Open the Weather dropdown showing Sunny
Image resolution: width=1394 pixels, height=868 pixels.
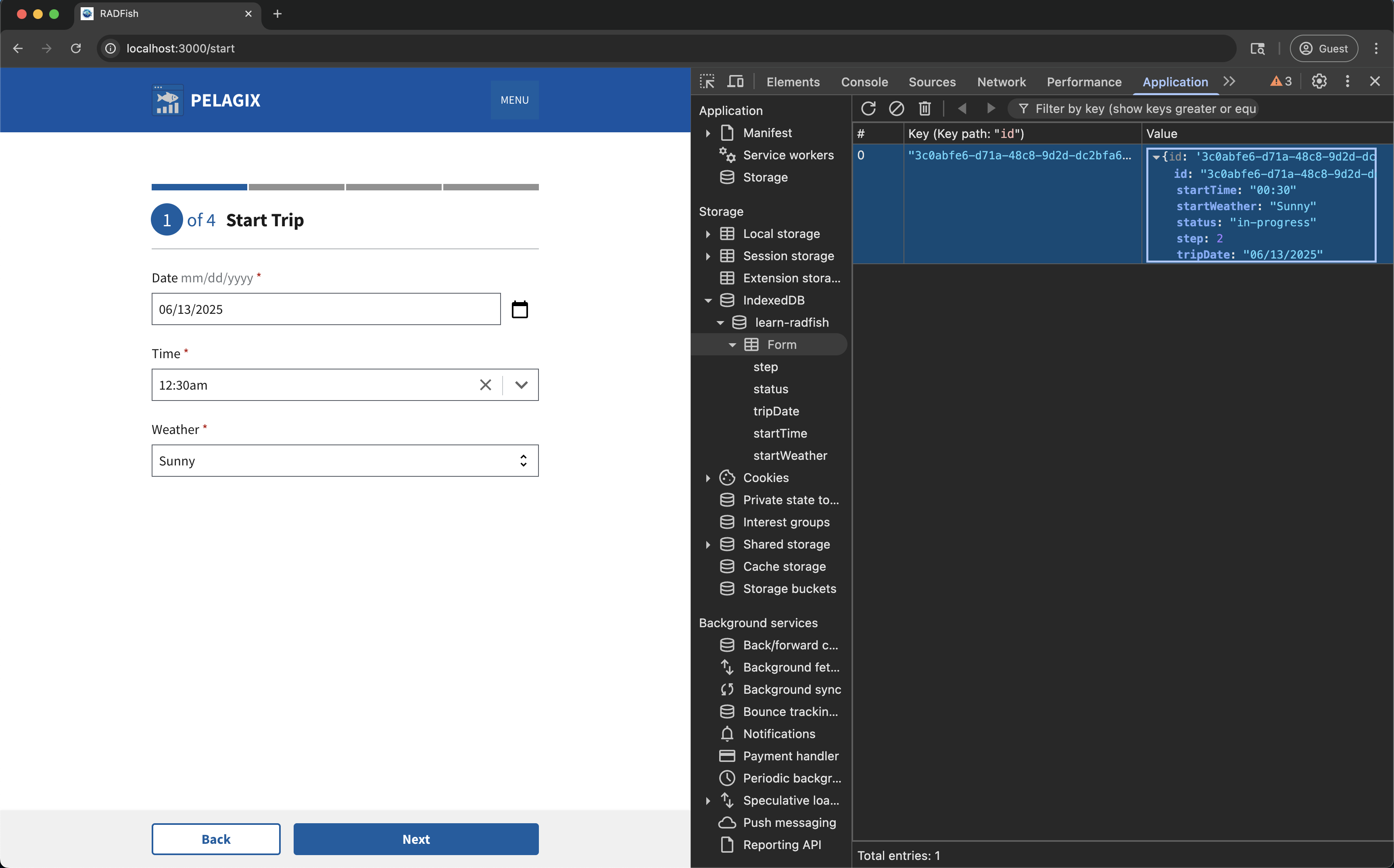pos(344,460)
